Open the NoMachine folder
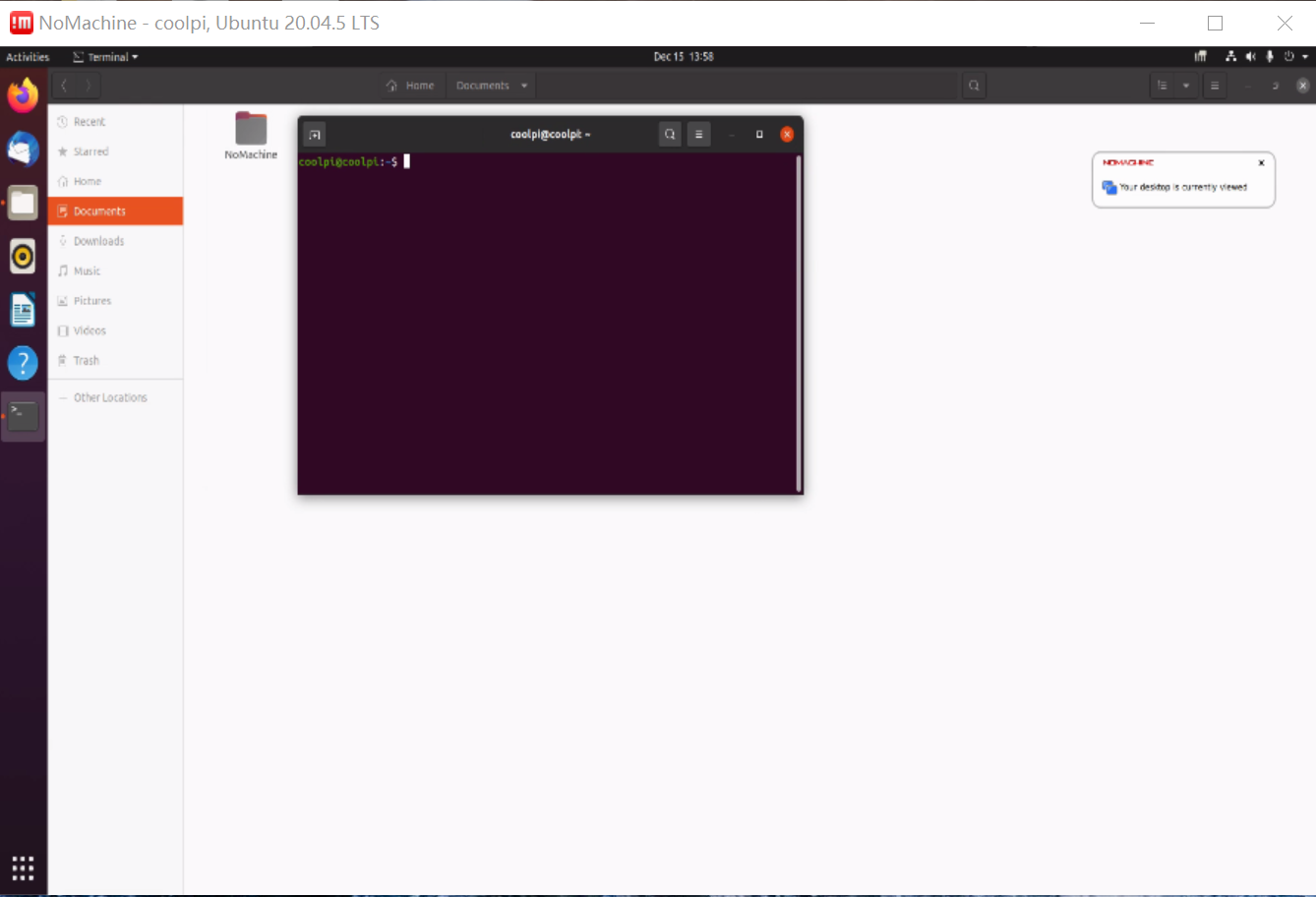Screen dimensions: 1316x897 (x=251, y=136)
